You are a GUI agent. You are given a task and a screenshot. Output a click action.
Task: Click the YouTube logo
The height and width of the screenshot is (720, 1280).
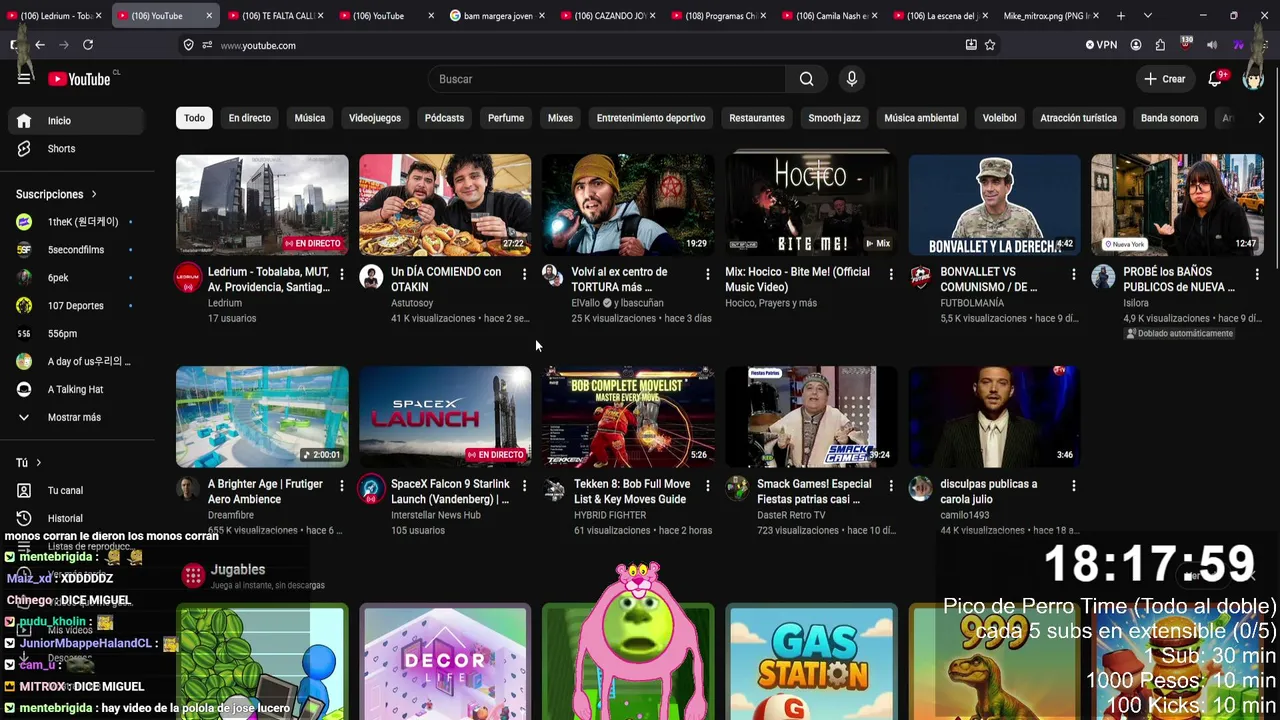[x=79, y=79]
